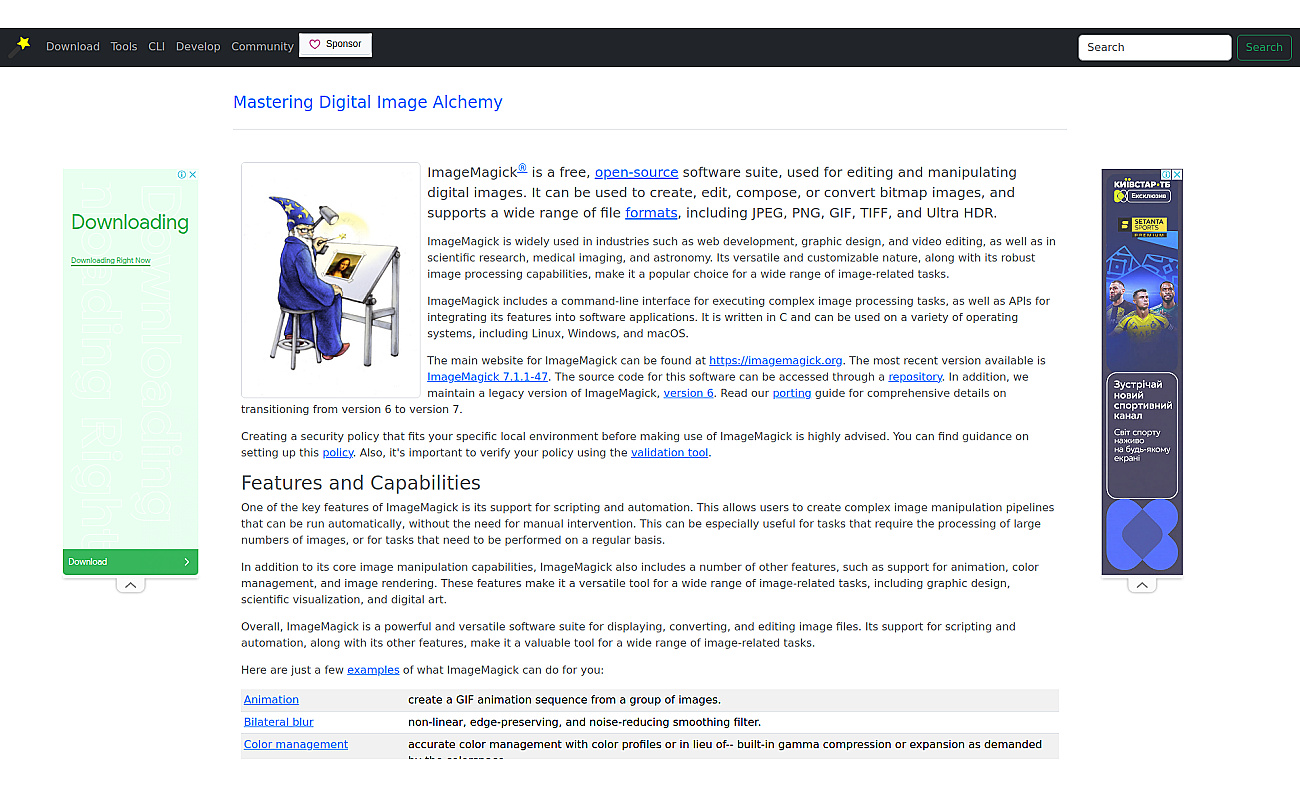The height and width of the screenshot is (788, 1300).
Task: Open the CLI menu item
Action: 156,47
